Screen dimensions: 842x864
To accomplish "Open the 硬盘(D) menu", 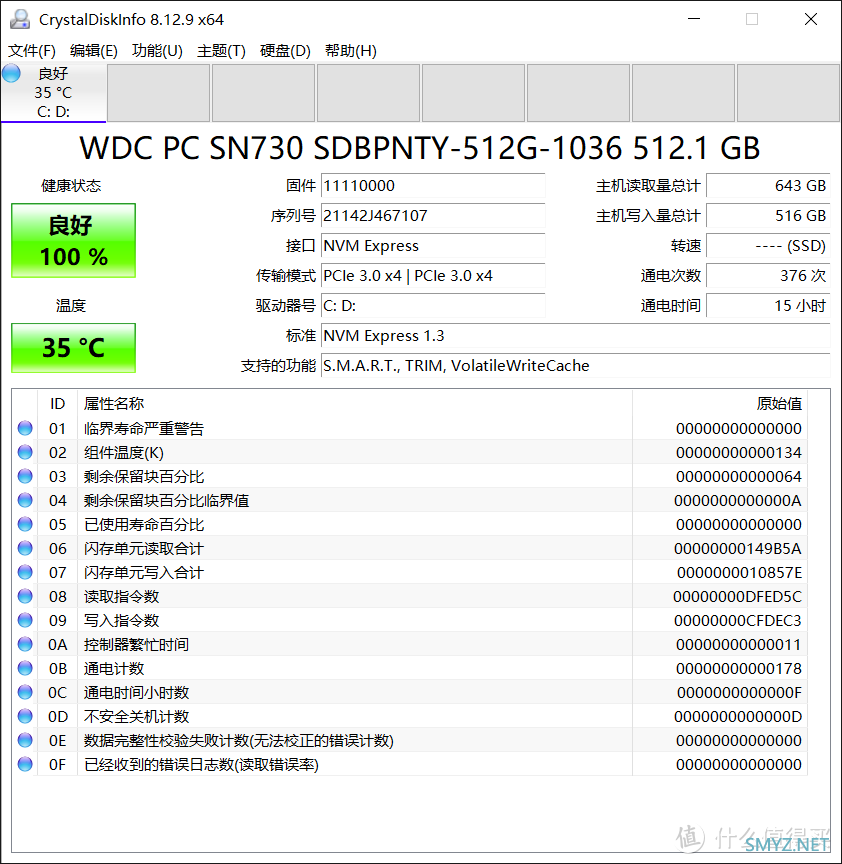I will [x=285, y=51].
